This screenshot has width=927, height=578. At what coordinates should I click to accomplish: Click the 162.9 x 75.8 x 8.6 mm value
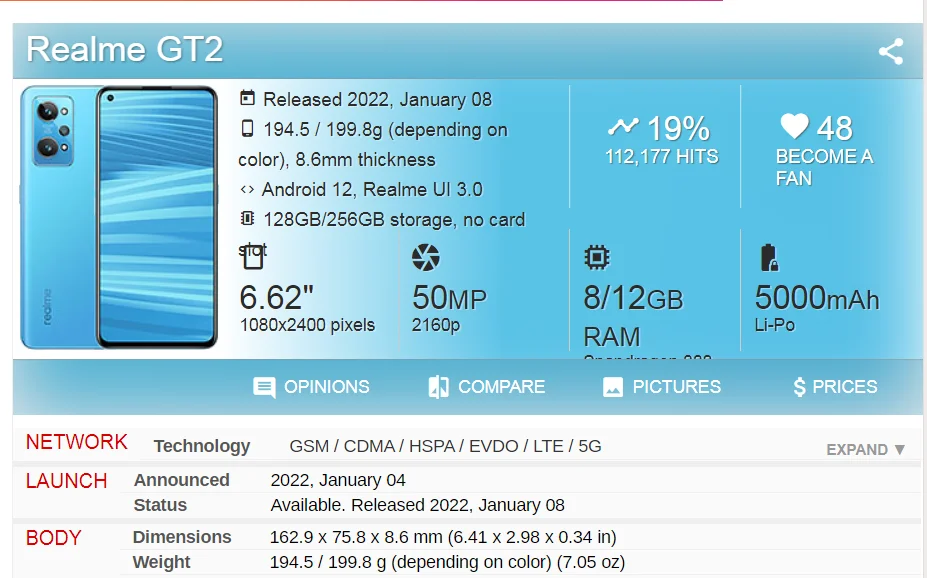(x=443, y=537)
